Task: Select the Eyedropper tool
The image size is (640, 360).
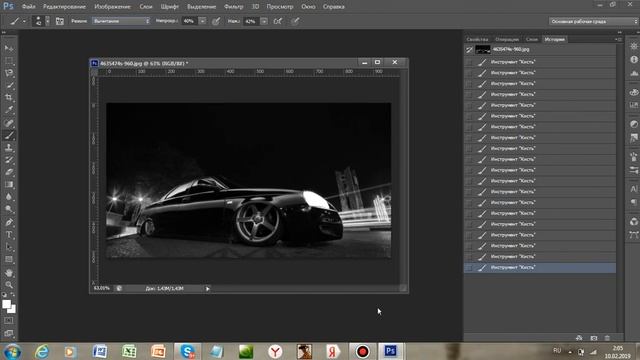Action: [x=9, y=110]
